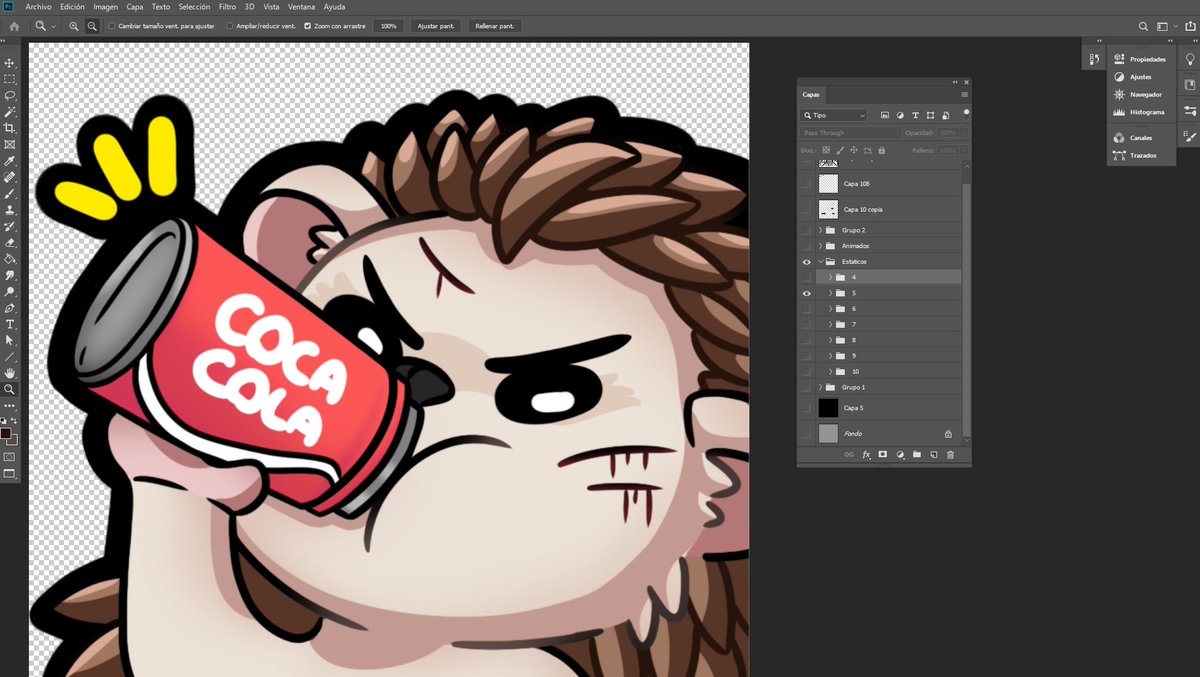Show the Capa 108 layer
Screen dimensions: 1200x677
click(x=806, y=184)
